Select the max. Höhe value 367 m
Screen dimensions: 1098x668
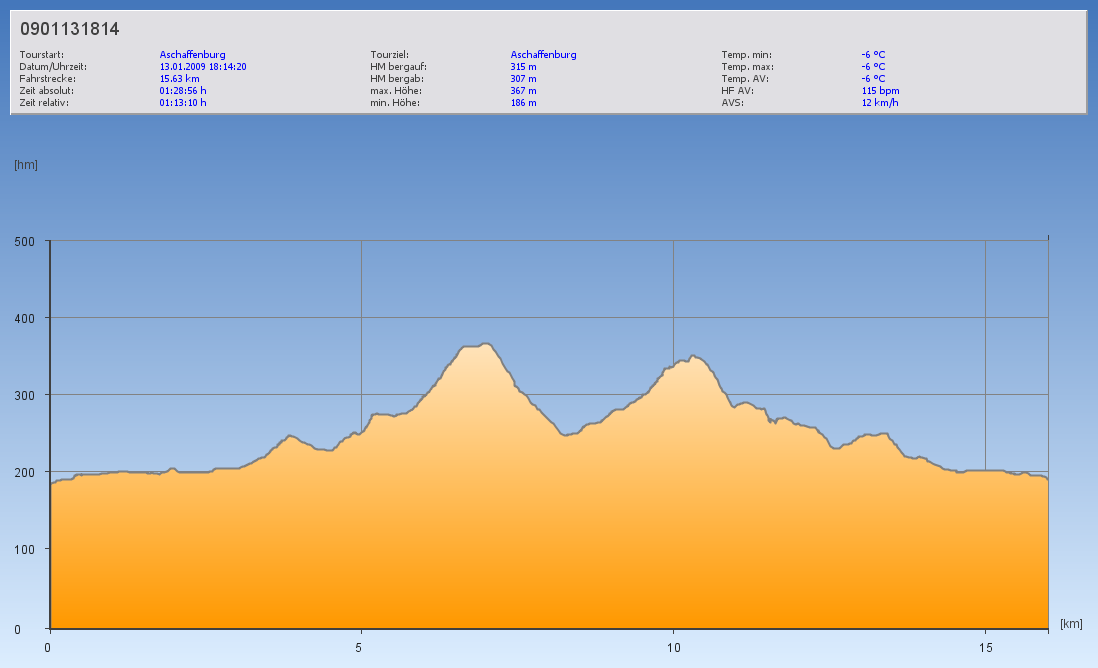click(523, 90)
